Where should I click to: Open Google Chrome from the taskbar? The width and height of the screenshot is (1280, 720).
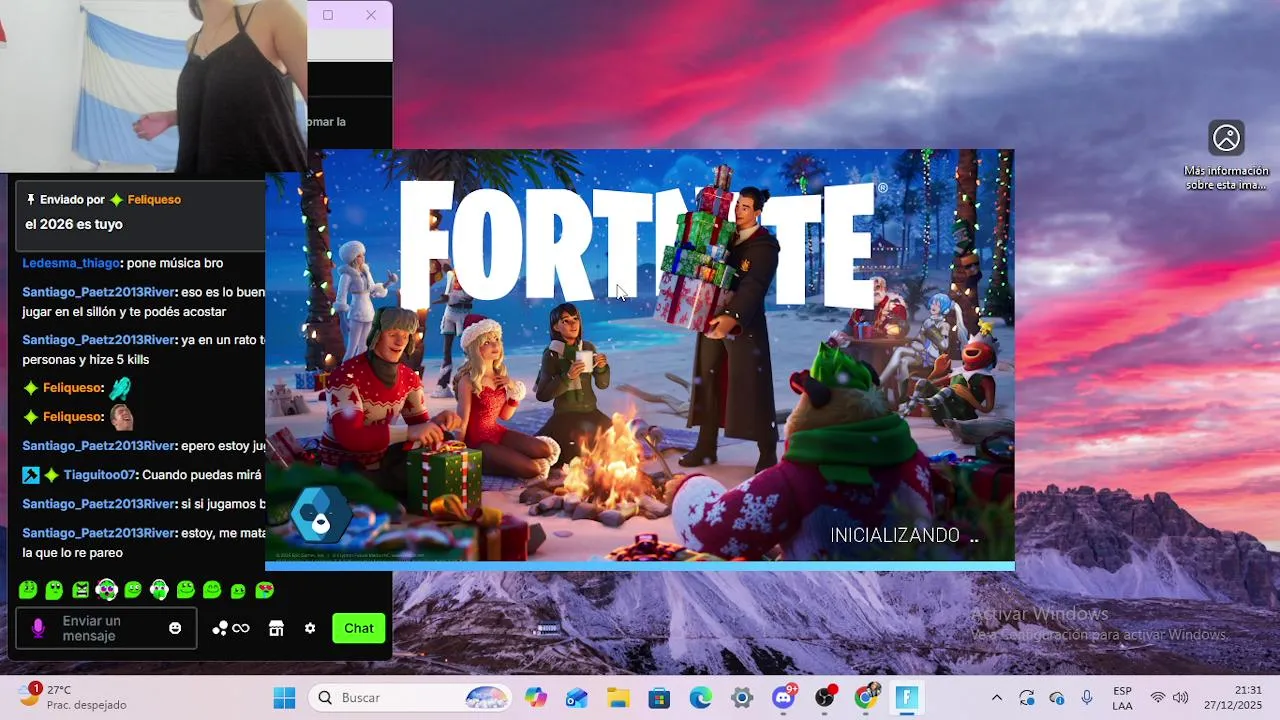[x=866, y=697]
